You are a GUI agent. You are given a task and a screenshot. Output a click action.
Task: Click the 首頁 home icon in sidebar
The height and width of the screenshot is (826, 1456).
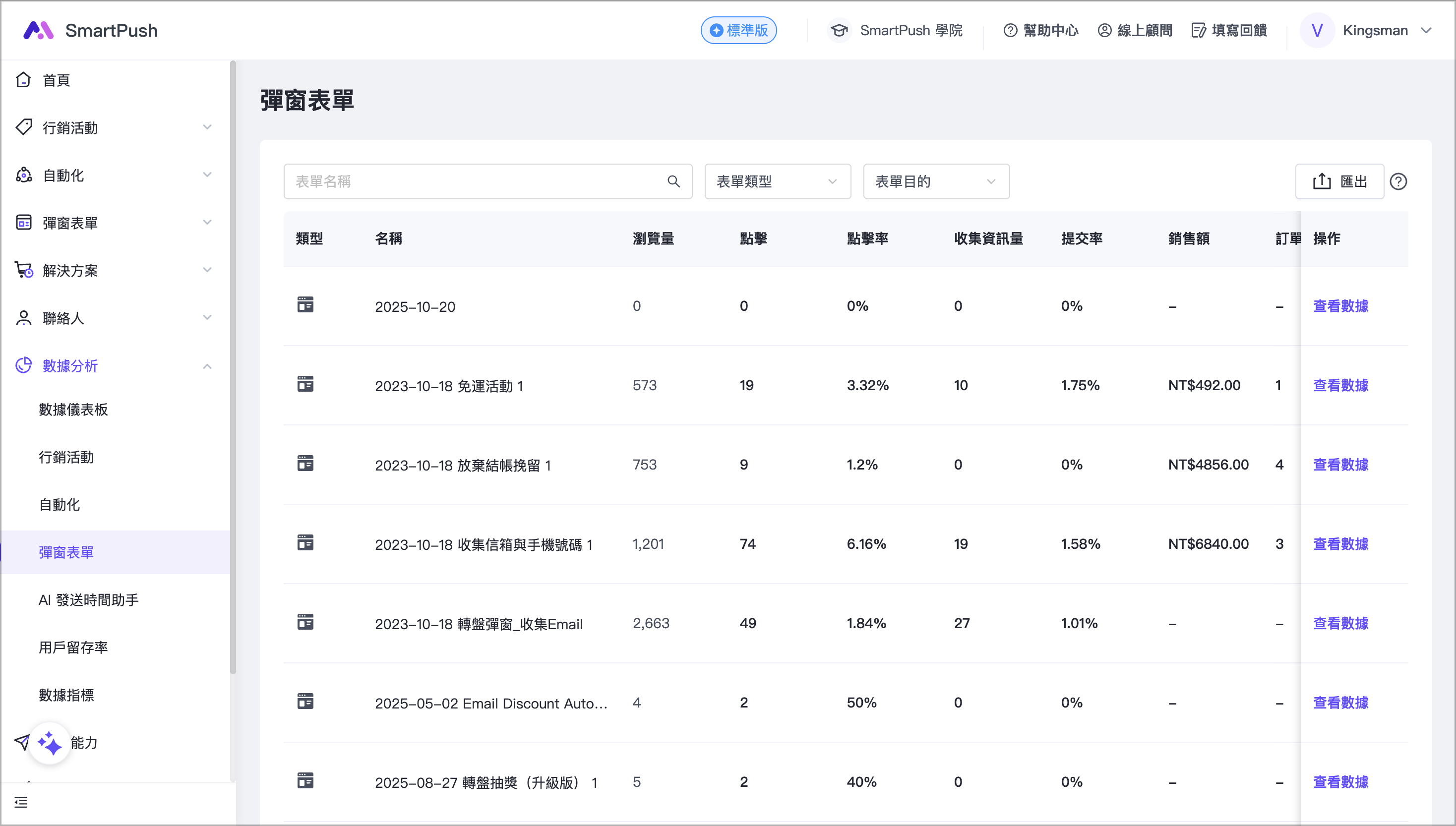[x=23, y=80]
